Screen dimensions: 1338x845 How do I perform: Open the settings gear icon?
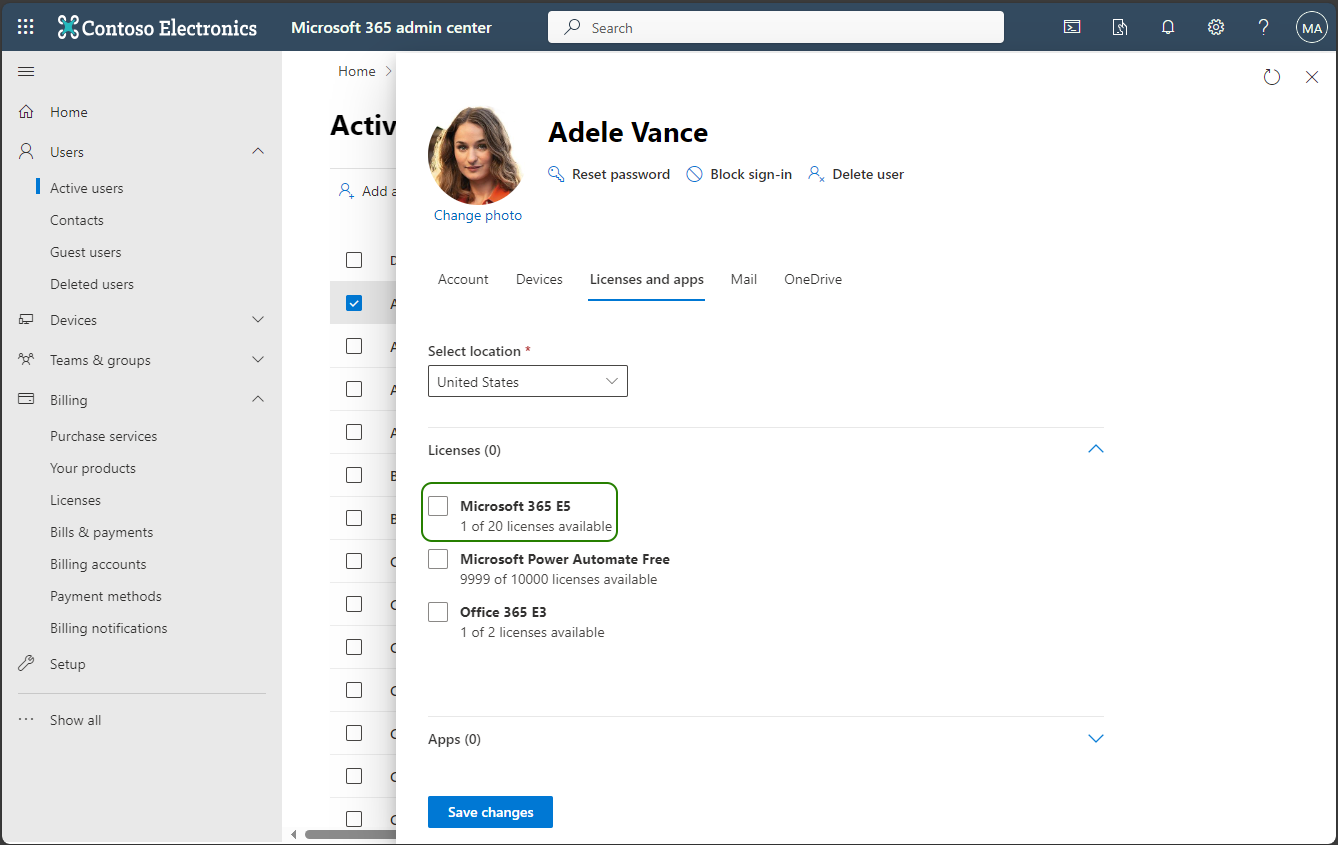pyautogui.click(x=1216, y=27)
